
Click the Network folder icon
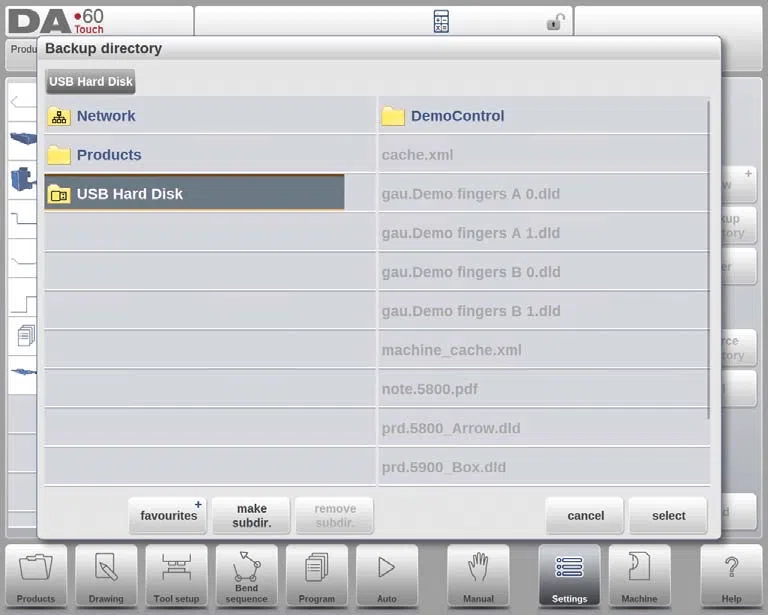coord(59,117)
